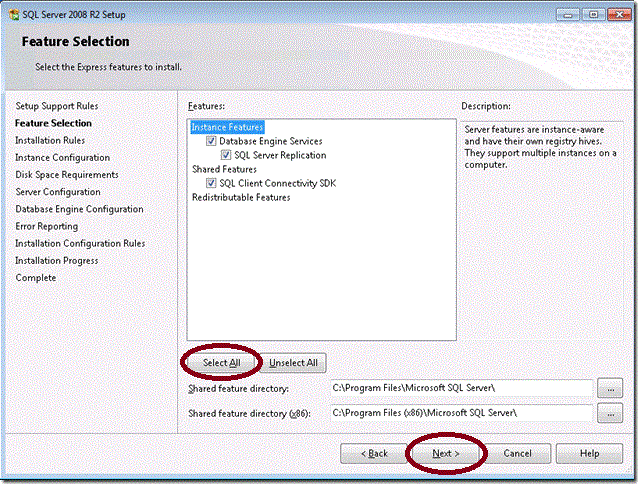The height and width of the screenshot is (484, 638).
Task: Close the SQL Server Setup window
Action: pos(619,15)
